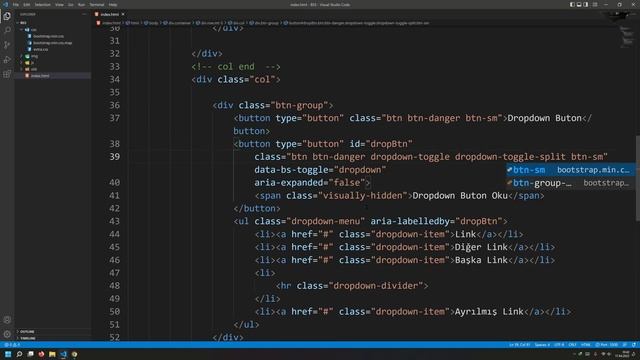Image resolution: width=640 pixels, height=360 pixels.
Task: Click Visual Studio Code taskbar icon
Action: (x=63, y=354)
